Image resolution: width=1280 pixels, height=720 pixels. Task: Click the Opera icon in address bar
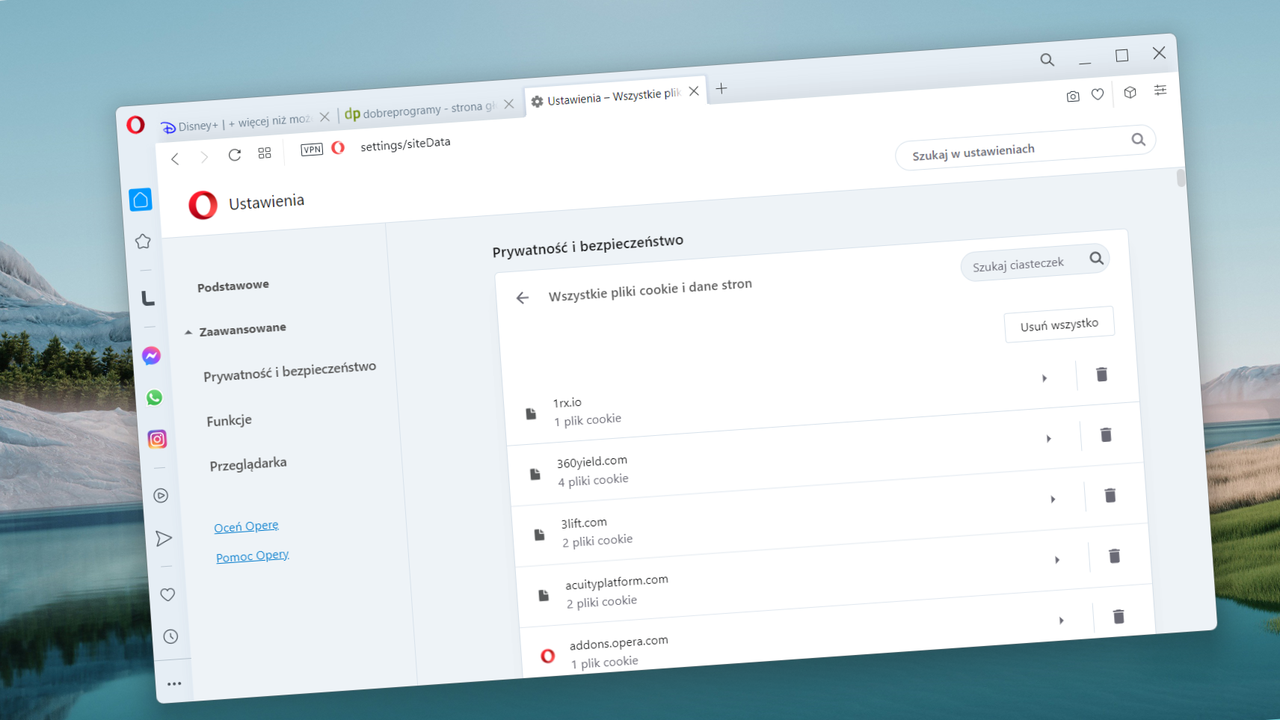coord(338,148)
